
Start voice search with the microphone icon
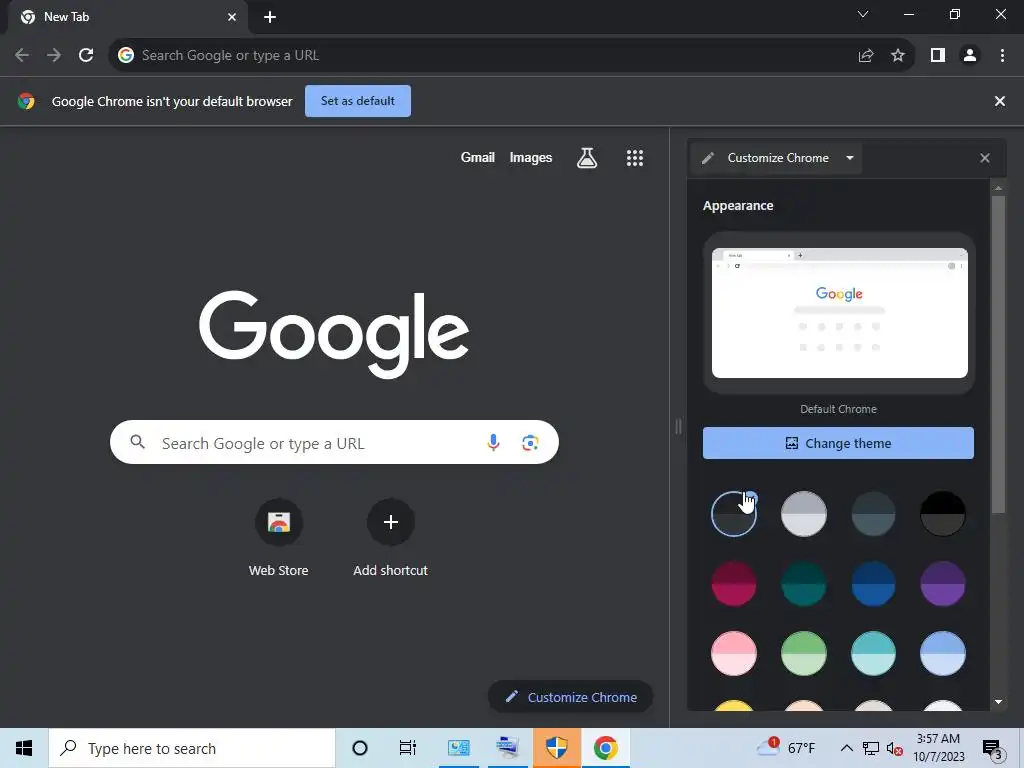493,443
